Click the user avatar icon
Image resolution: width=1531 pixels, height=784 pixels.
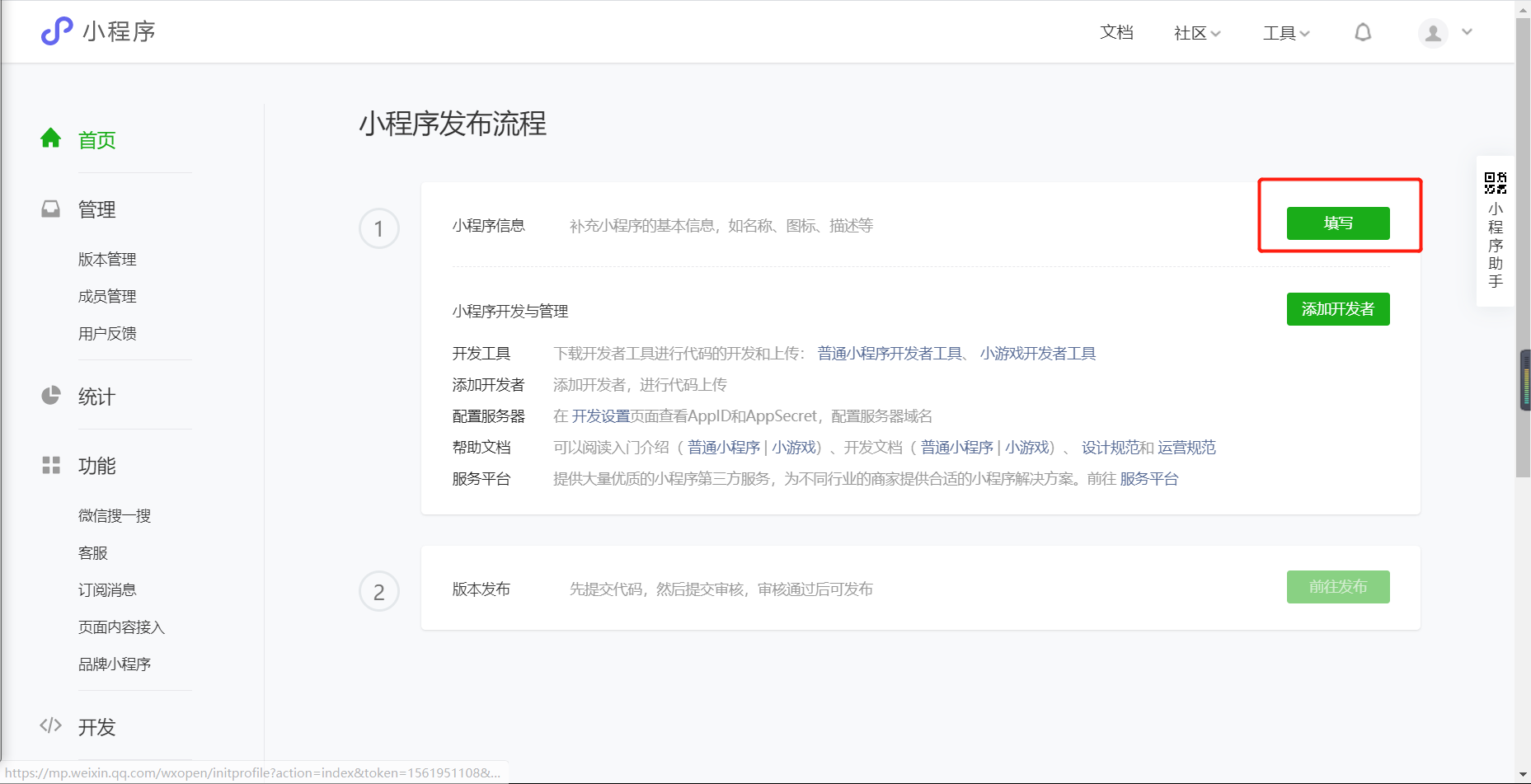1433,33
